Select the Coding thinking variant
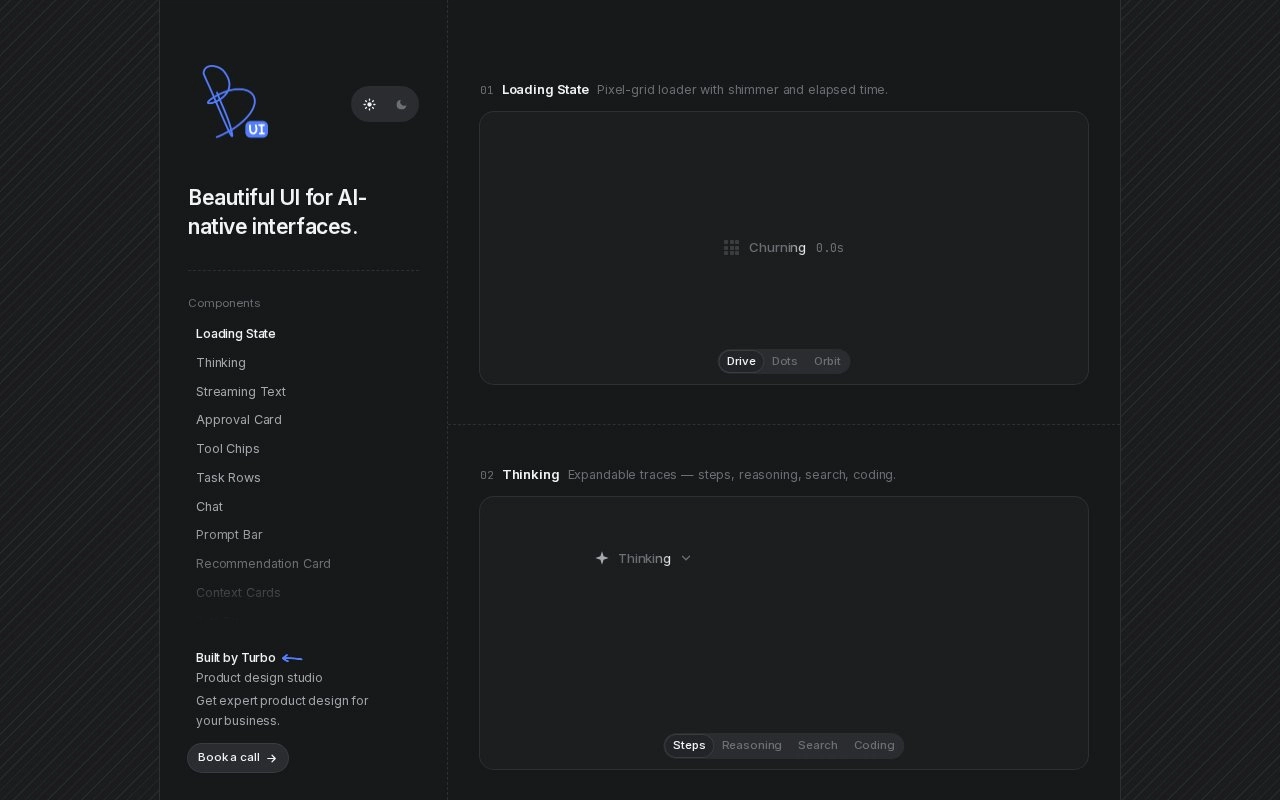1280x800 pixels. [x=874, y=746]
